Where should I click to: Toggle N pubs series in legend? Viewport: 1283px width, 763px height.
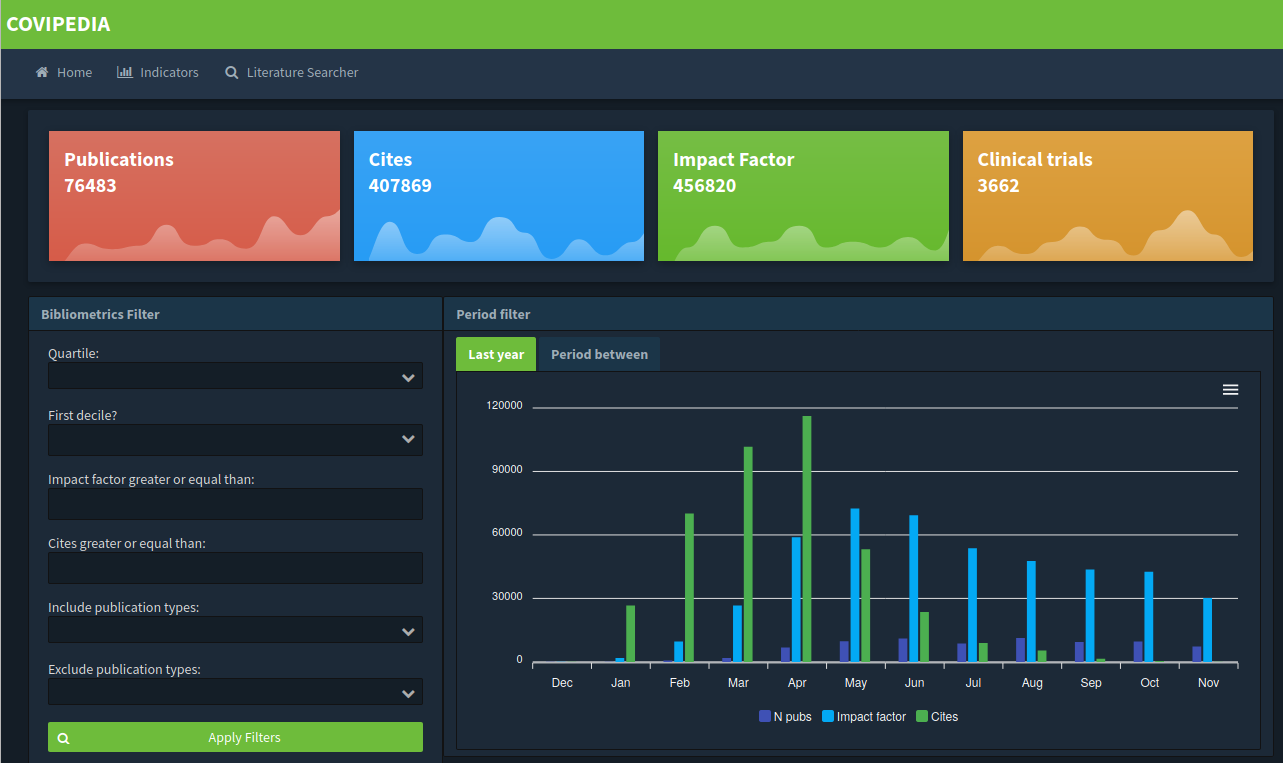pos(785,716)
